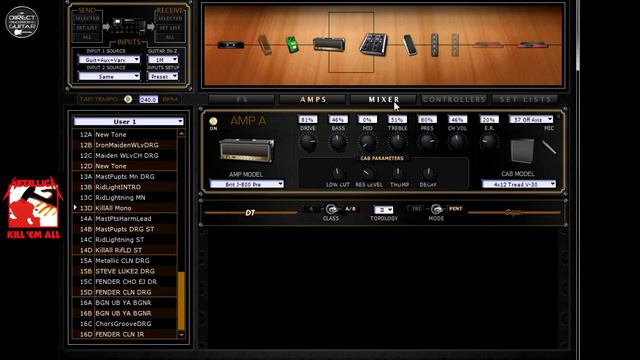Click the TREBLE knob

pos(397,142)
